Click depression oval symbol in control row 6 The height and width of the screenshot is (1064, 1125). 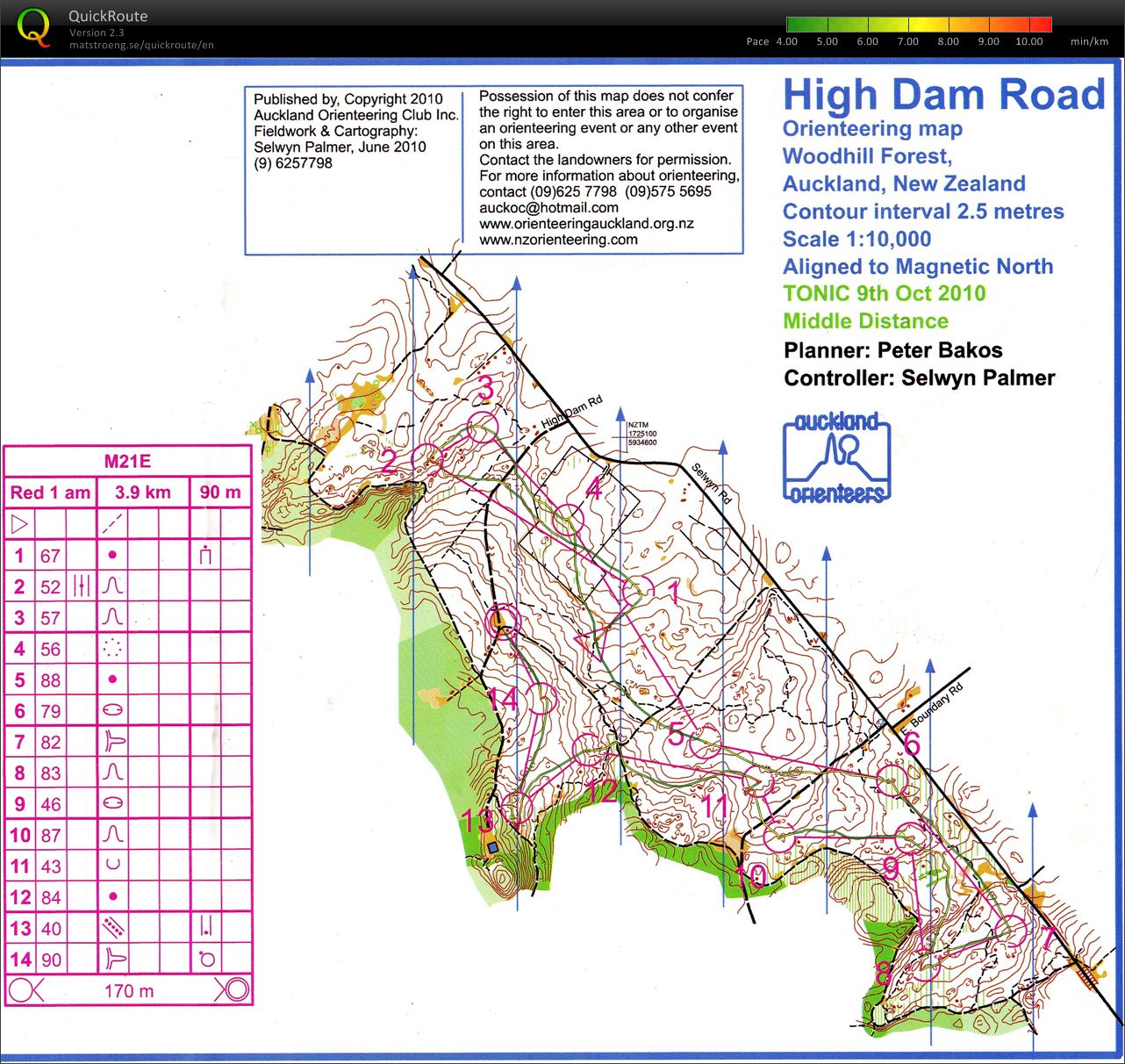click(x=112, y=710)
